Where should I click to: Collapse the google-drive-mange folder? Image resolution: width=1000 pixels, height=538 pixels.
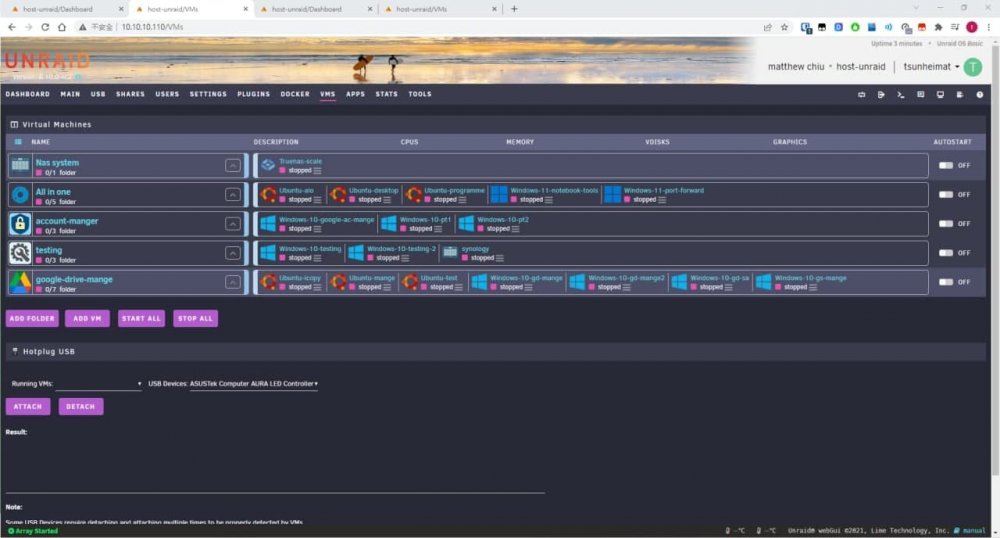pyautogui.click(x=233, y=282)
